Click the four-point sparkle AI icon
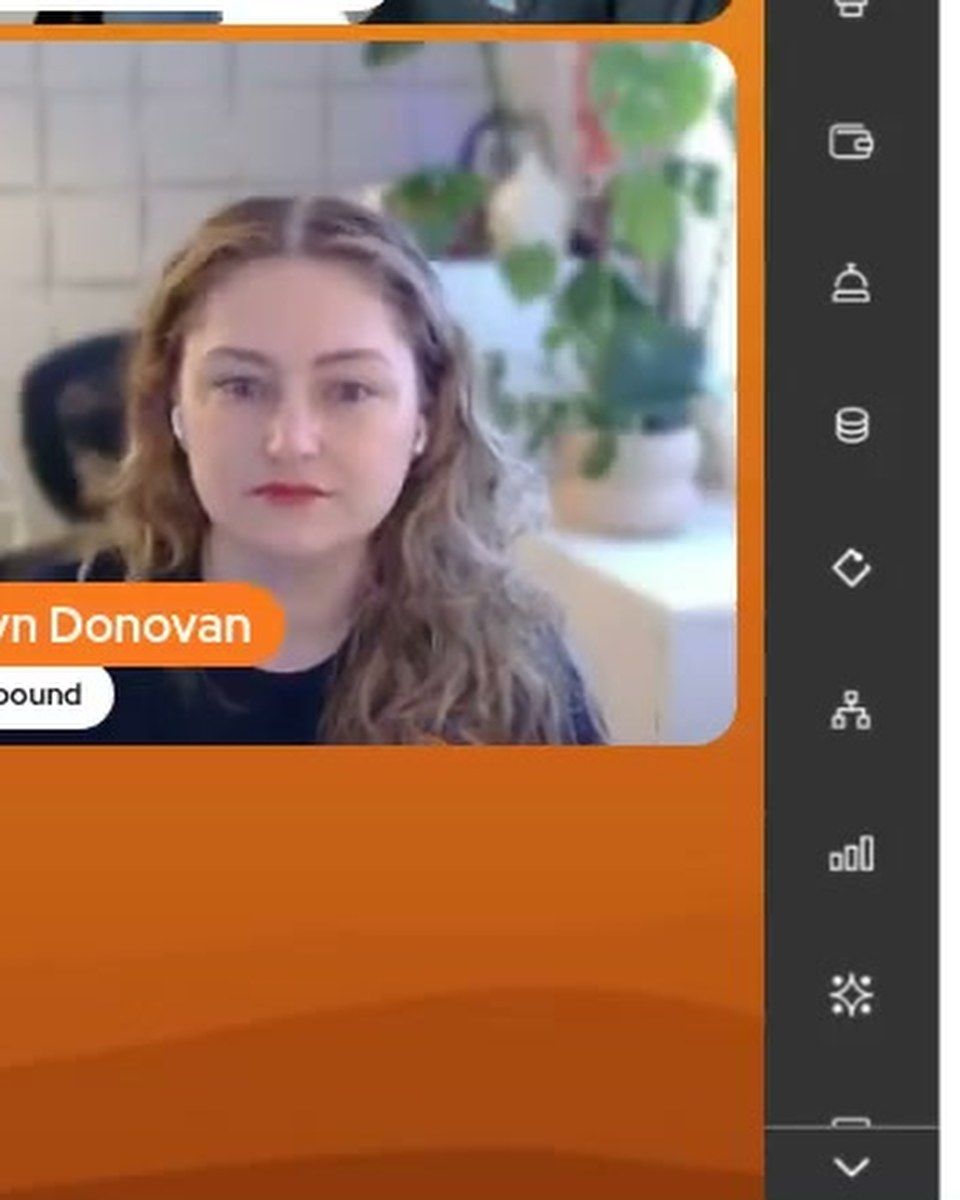This screenshot has height=1200, width=960. [x=851, y=996]
